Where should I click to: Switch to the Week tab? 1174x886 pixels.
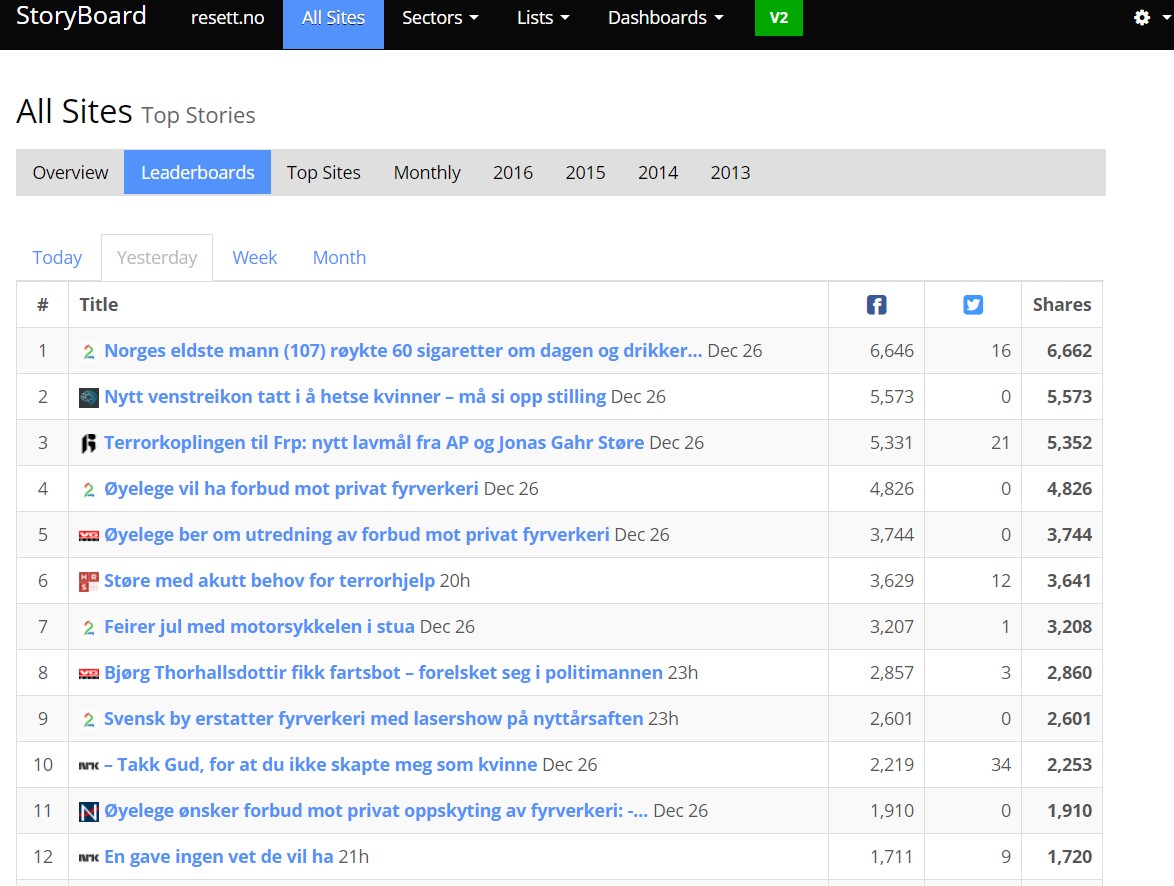[254, 257]
